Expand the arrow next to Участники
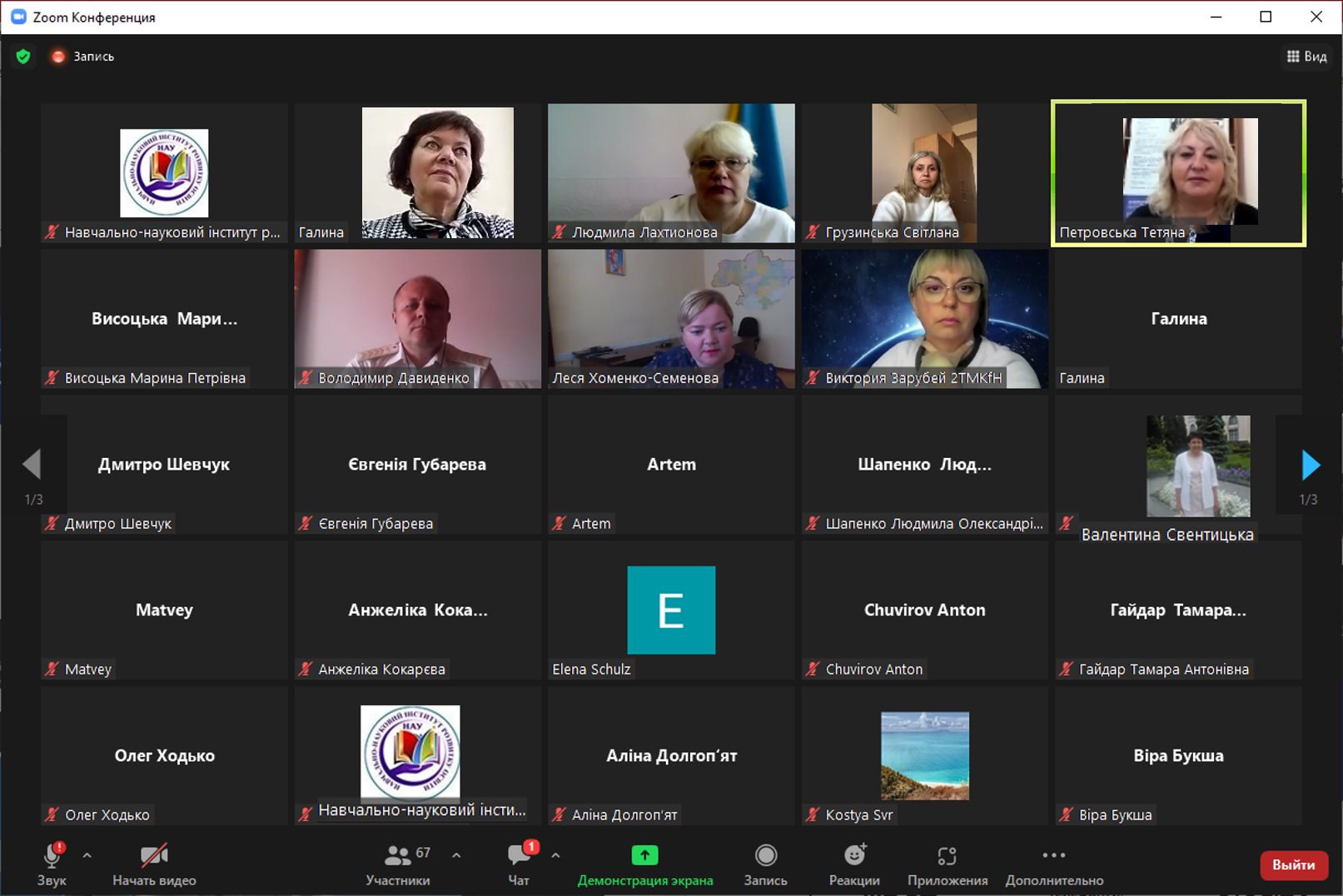This screenshot has height=896, width=1343. [456, 855]
